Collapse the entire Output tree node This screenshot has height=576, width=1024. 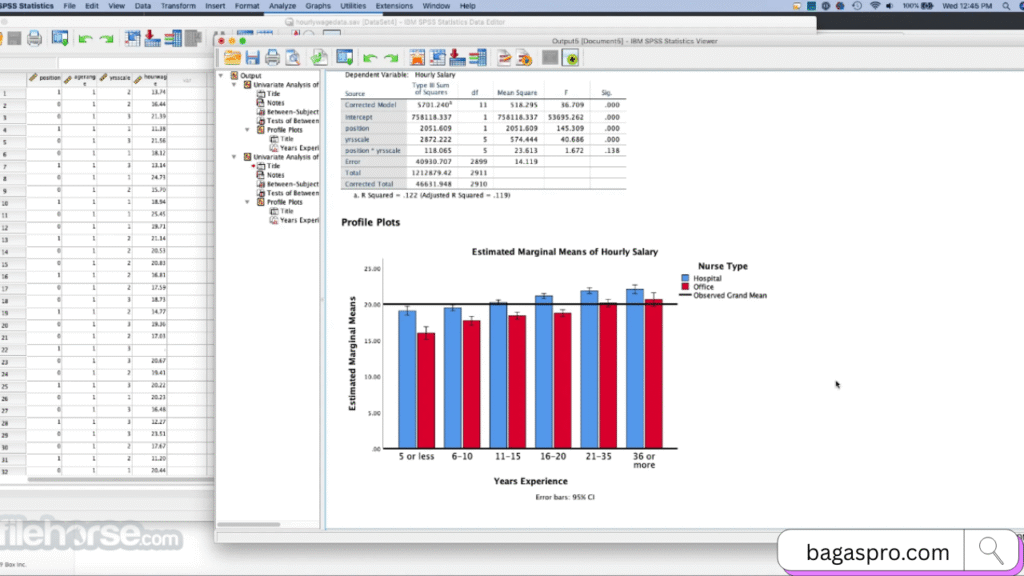tap(220, 76)
